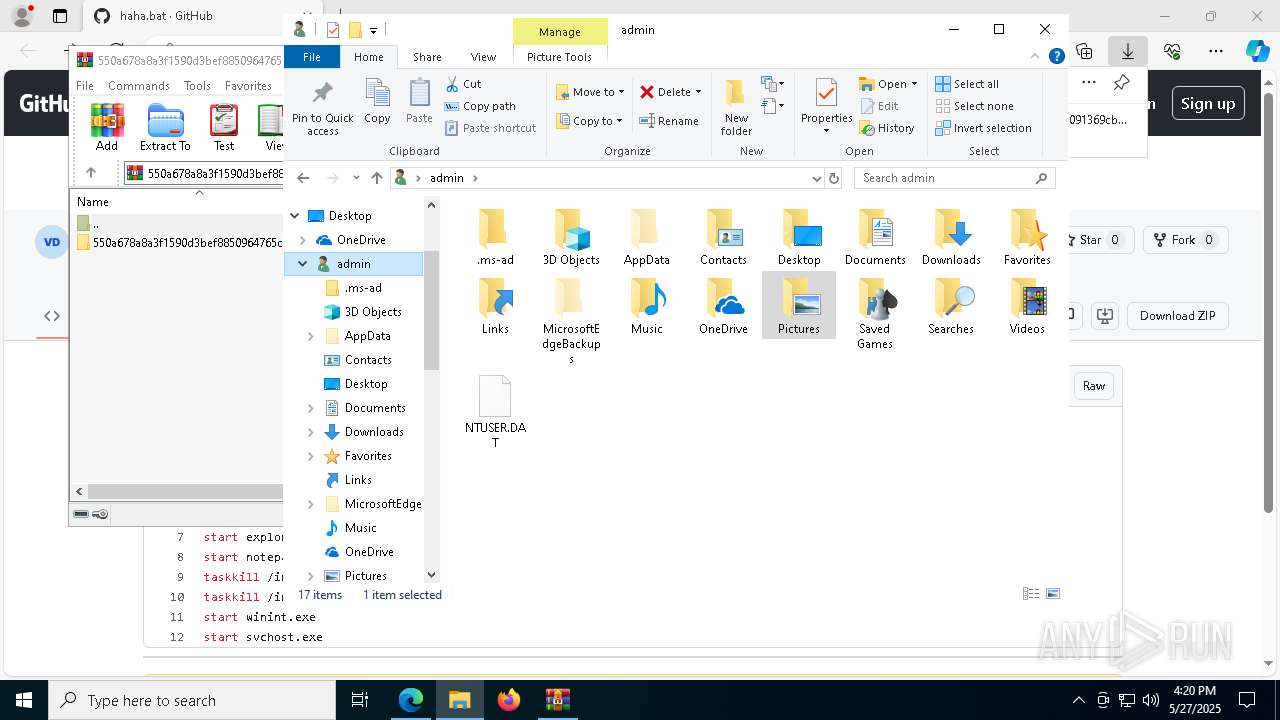Click the Windows Start button
Screen dimensions: 1280x720
pyautogui.click(x=23, y=700)
